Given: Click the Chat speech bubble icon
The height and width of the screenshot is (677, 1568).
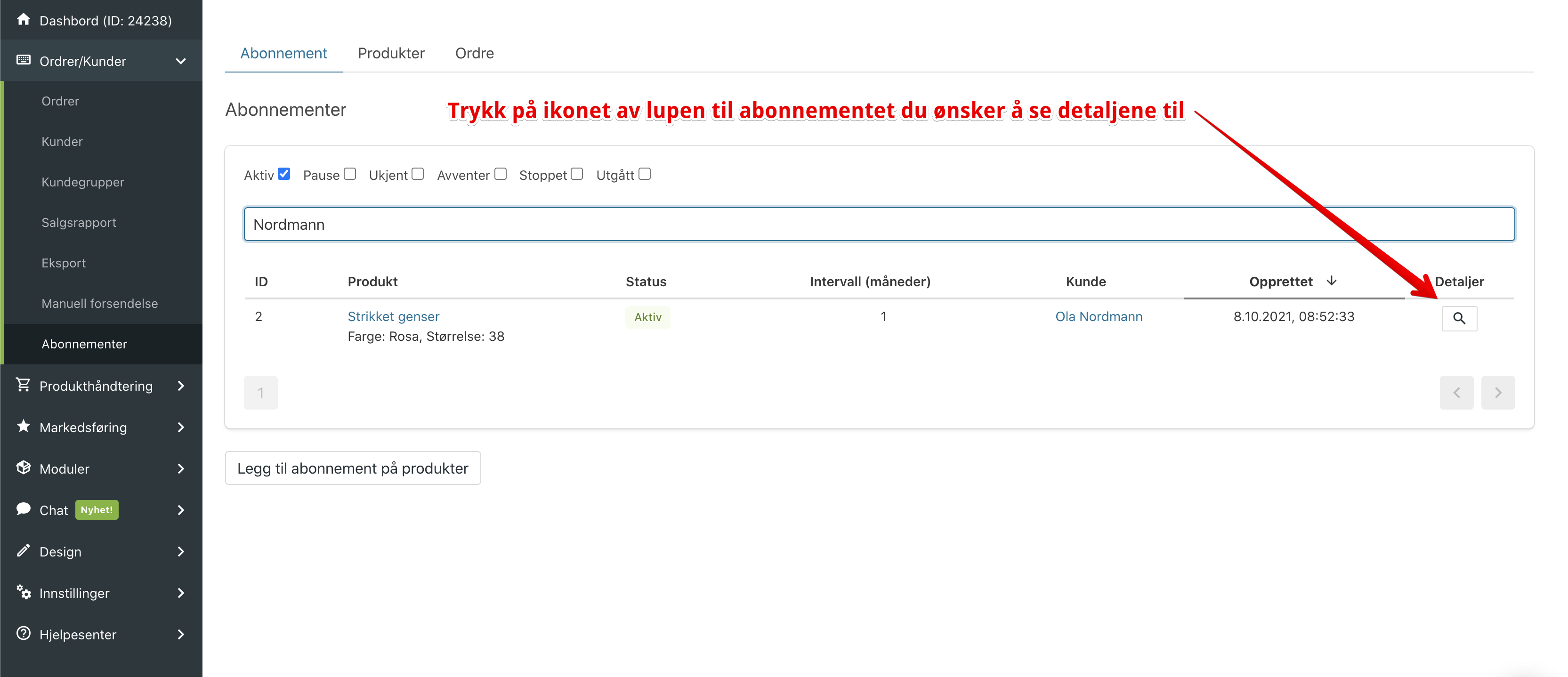Looking at the screenshot, I should pyautogui.click(x=23, y=509).
